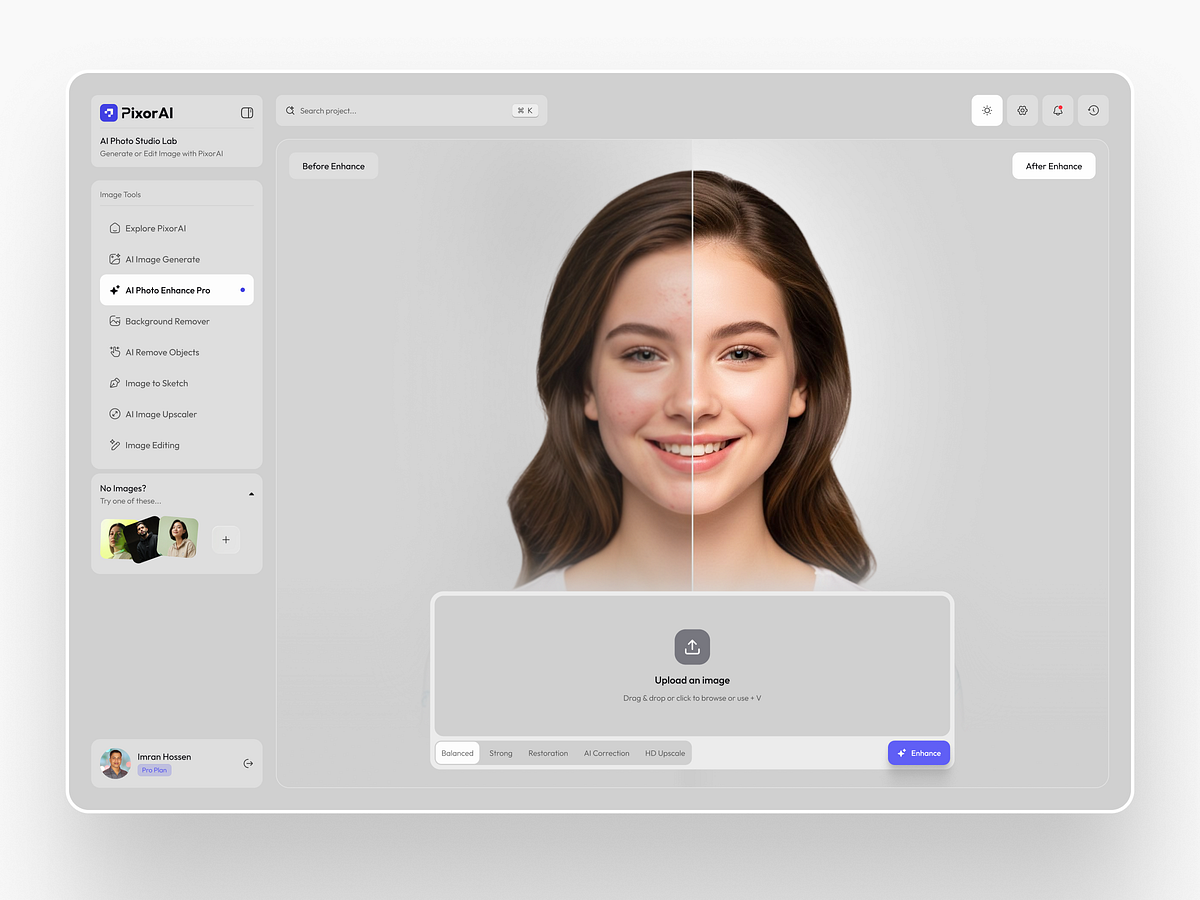Screen dimensions: 1200x900
Task: Click the log out icon
Action: pos(248,764)
